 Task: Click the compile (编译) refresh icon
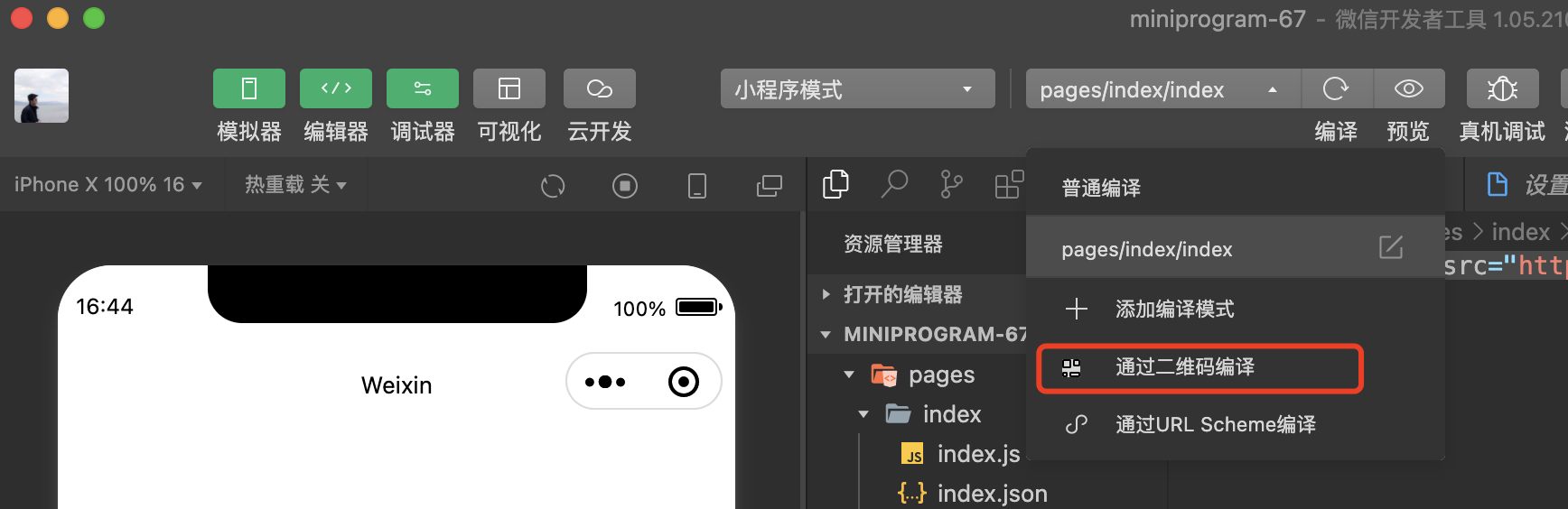coord(1337,88)
